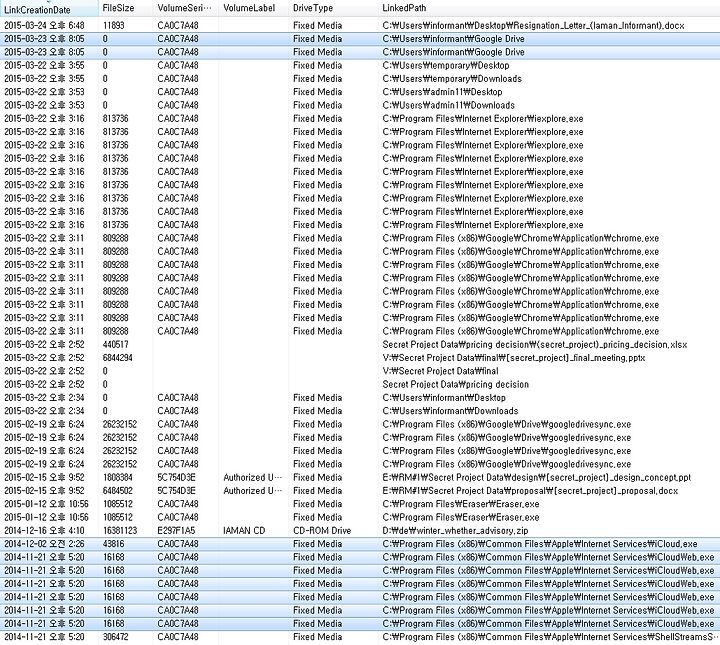Screen dimensions: 720x645
Task: Select C:\Users\temporary\Downloads path row
Action: (x=452, y=79)
